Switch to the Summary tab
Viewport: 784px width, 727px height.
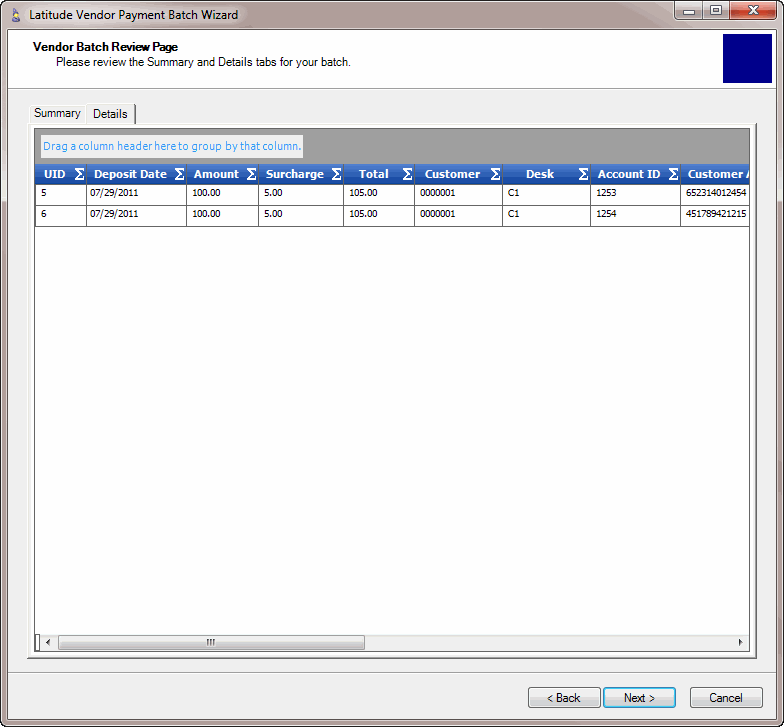pos(57,113)
